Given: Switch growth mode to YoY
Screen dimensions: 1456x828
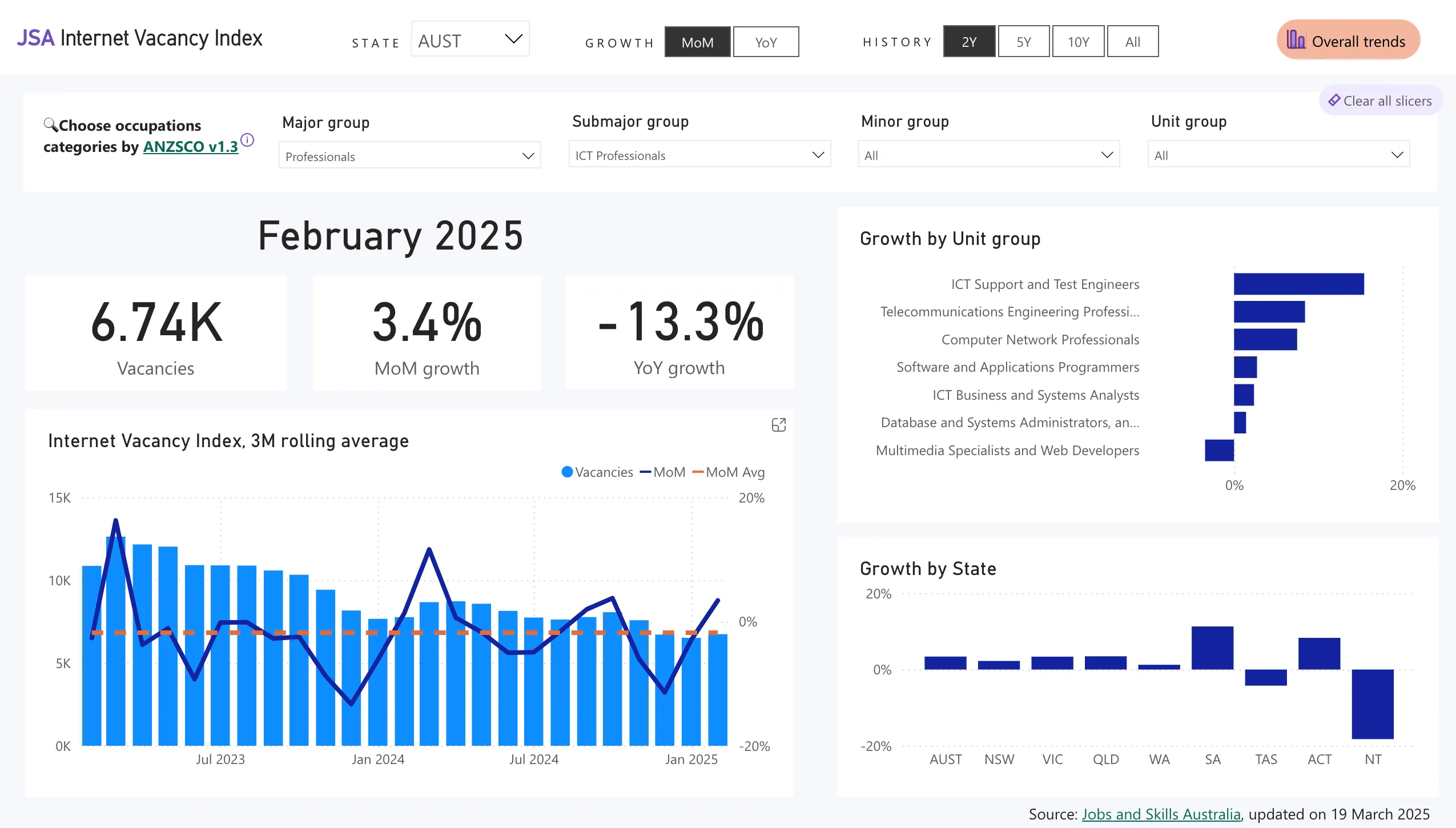Looking at the screenshot, I should tap(765, 42).
